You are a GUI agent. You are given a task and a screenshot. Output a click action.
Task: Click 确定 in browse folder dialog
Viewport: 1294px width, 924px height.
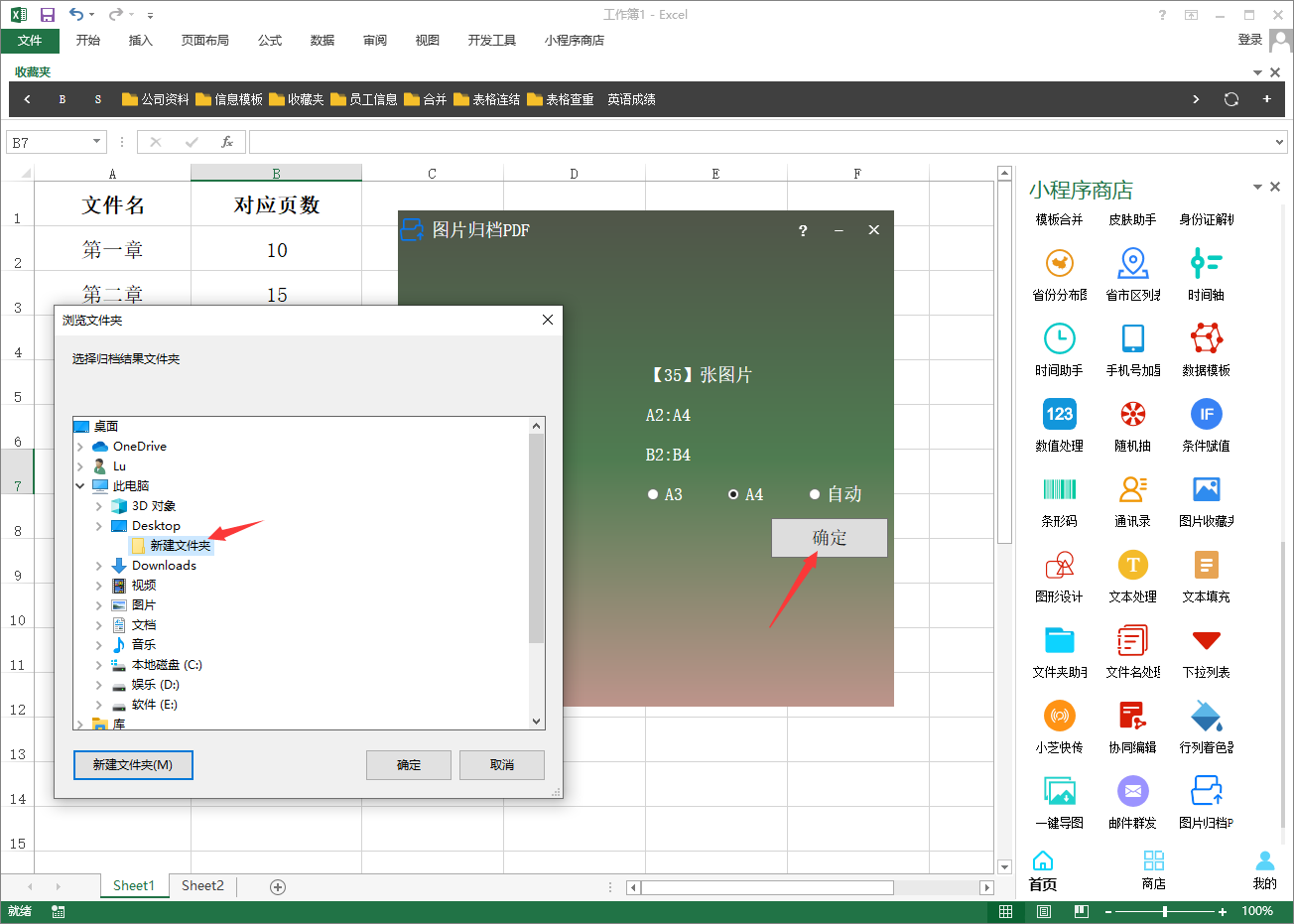[x=409, y=765]
